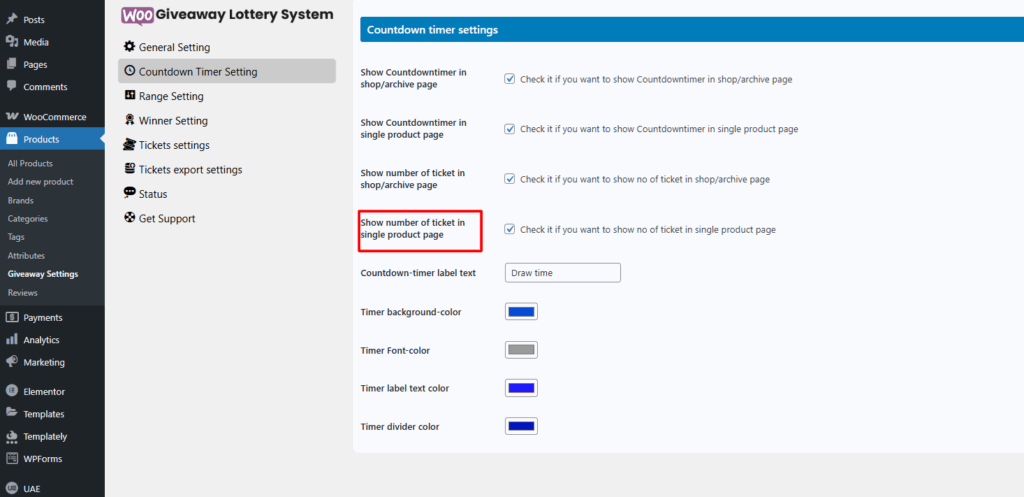This screenshot has width=1024, height=497.
Task: Open the Tags submenu link
Action: click(16, 237)
